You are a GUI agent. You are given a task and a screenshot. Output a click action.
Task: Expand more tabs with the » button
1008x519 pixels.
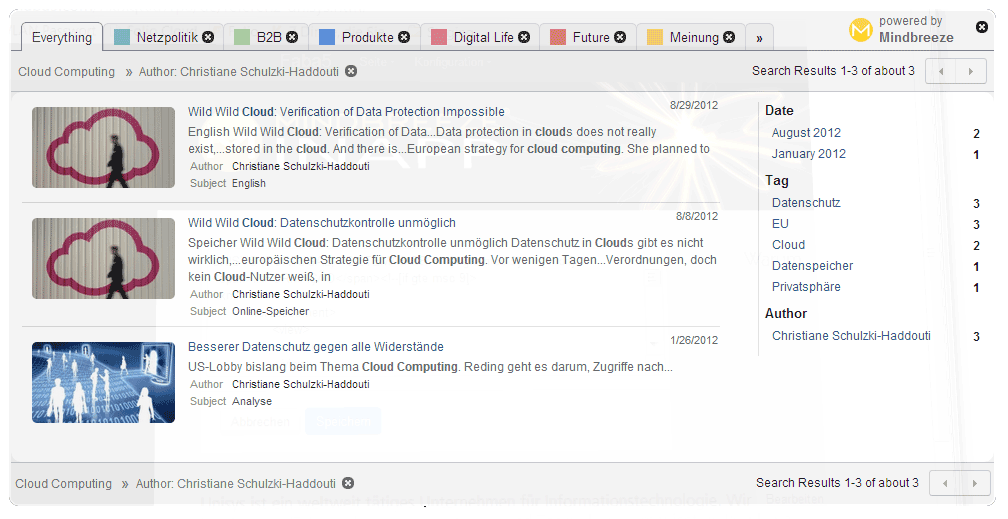point(759,38)
